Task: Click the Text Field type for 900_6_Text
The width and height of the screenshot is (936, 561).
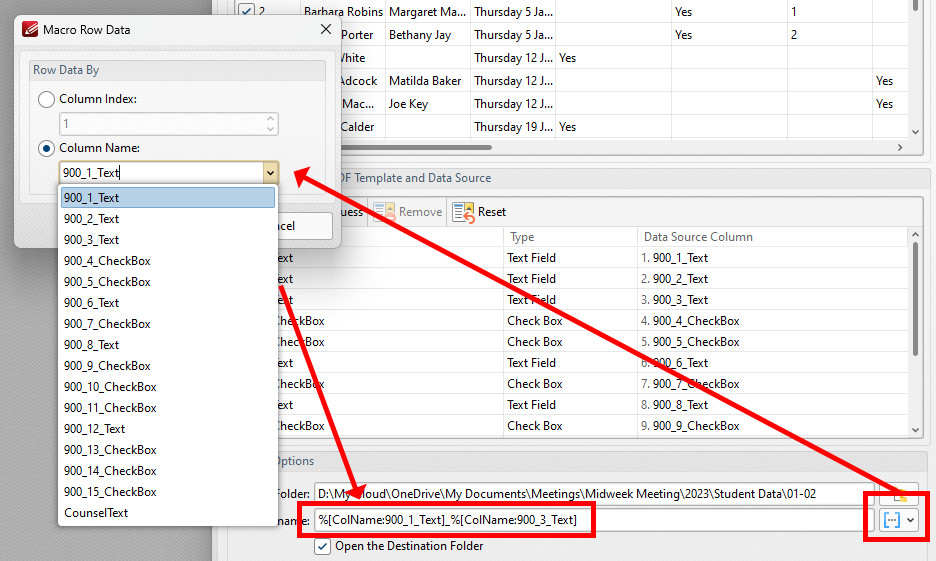Action: tap(570, 363)
